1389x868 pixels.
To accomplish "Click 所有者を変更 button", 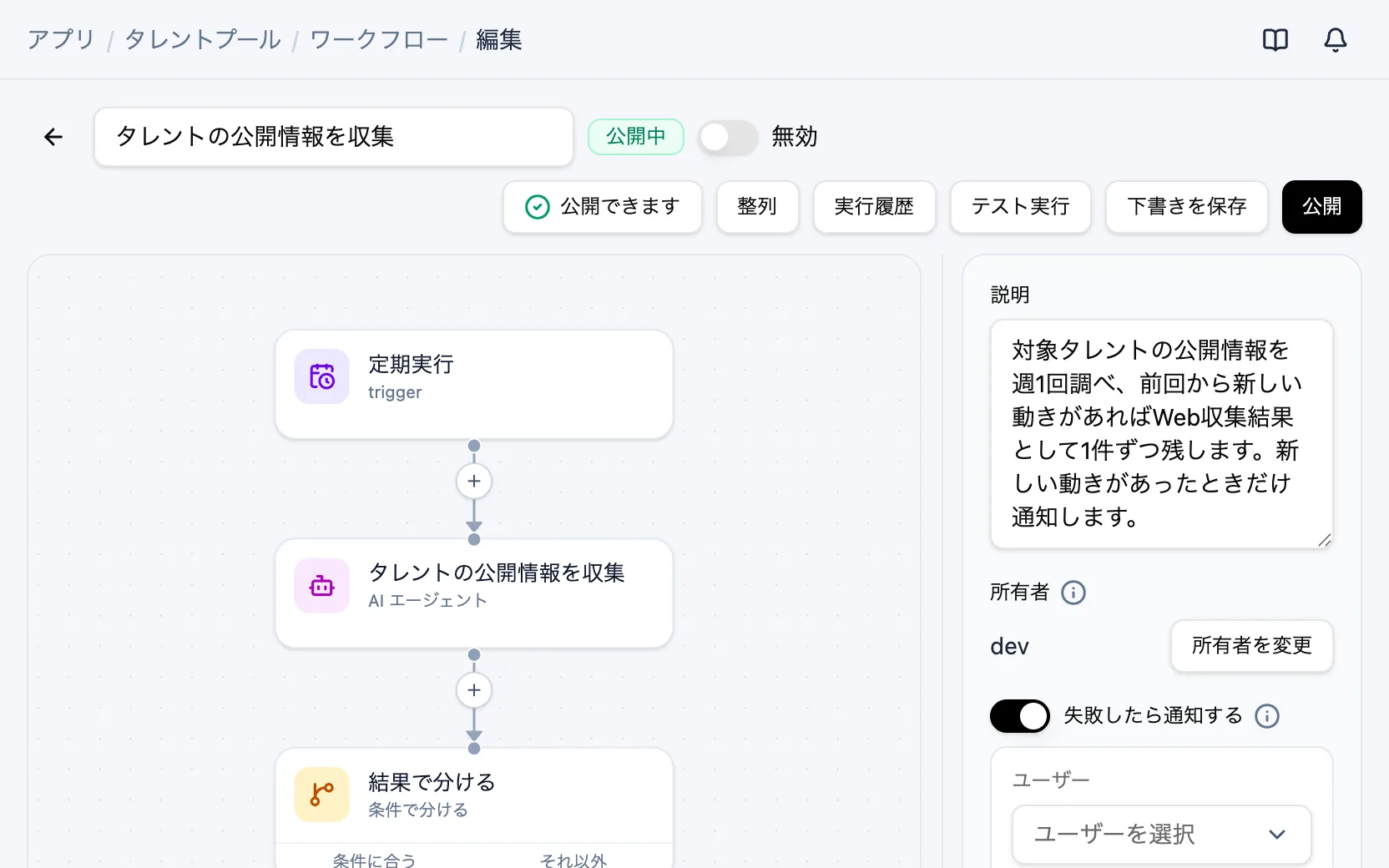I will (1252, 646).
